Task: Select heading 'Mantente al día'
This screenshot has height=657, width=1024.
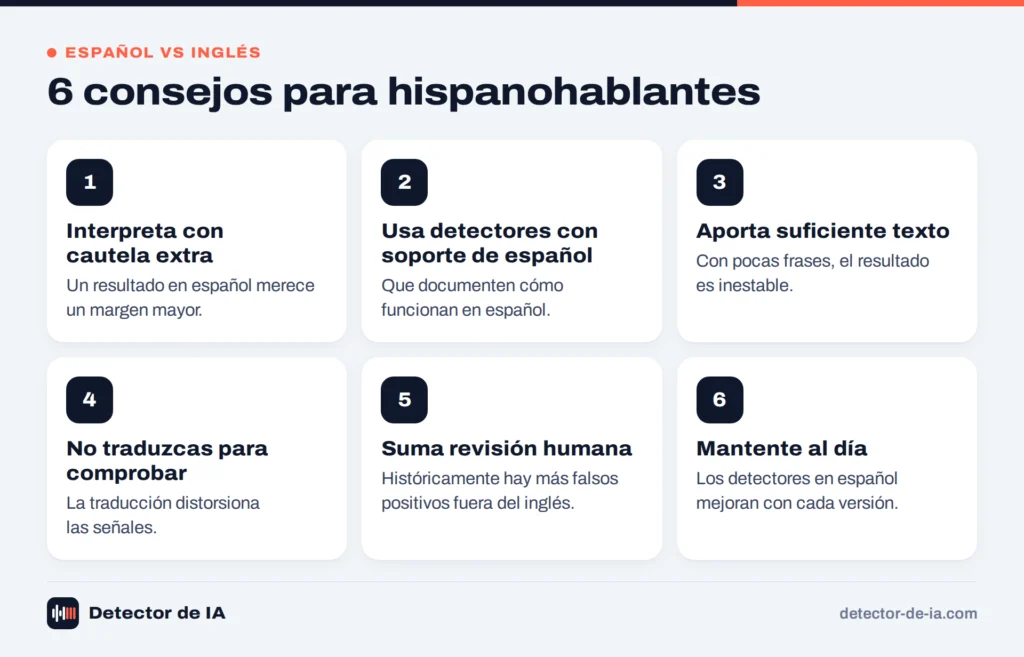Action: [x=781, y=449]
